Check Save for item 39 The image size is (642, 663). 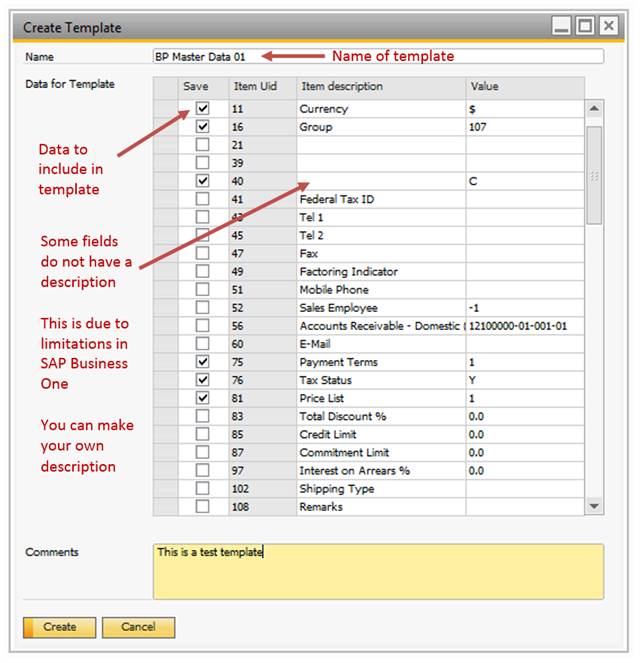click(203, 163)
